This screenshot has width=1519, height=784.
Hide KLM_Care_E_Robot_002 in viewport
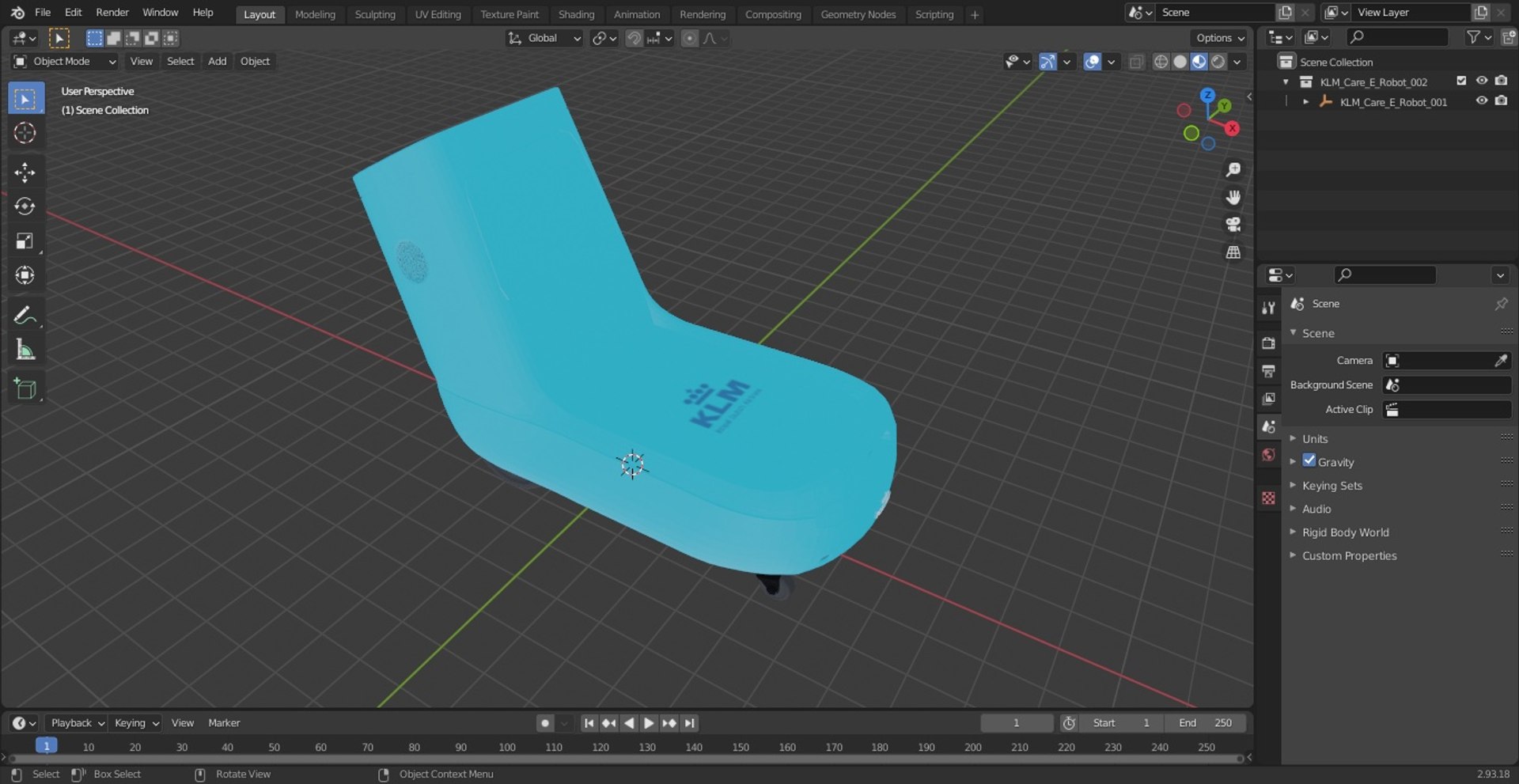coord(1482,81)
